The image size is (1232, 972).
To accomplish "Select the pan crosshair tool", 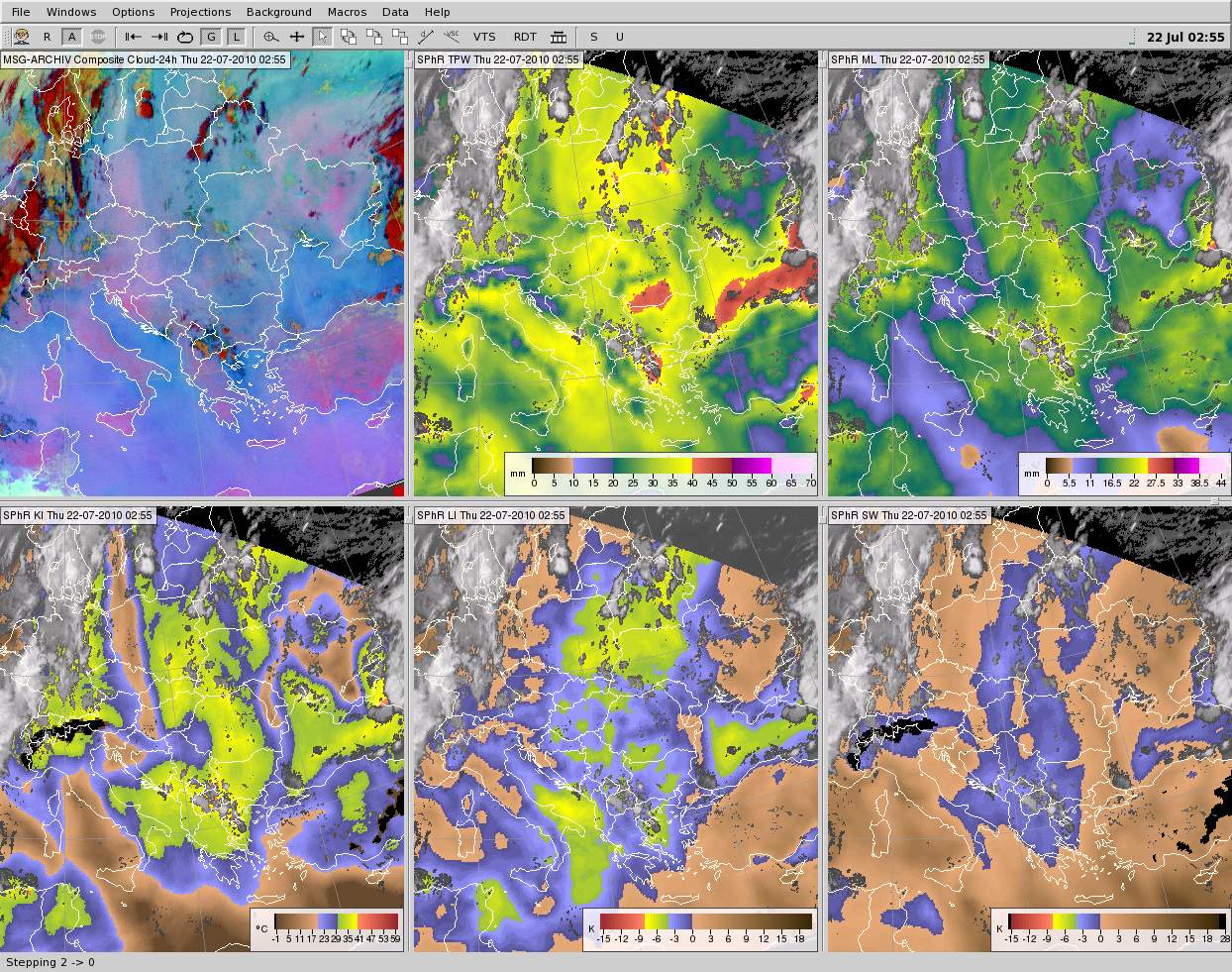I will pyautogui.click(x=296, y=37).
